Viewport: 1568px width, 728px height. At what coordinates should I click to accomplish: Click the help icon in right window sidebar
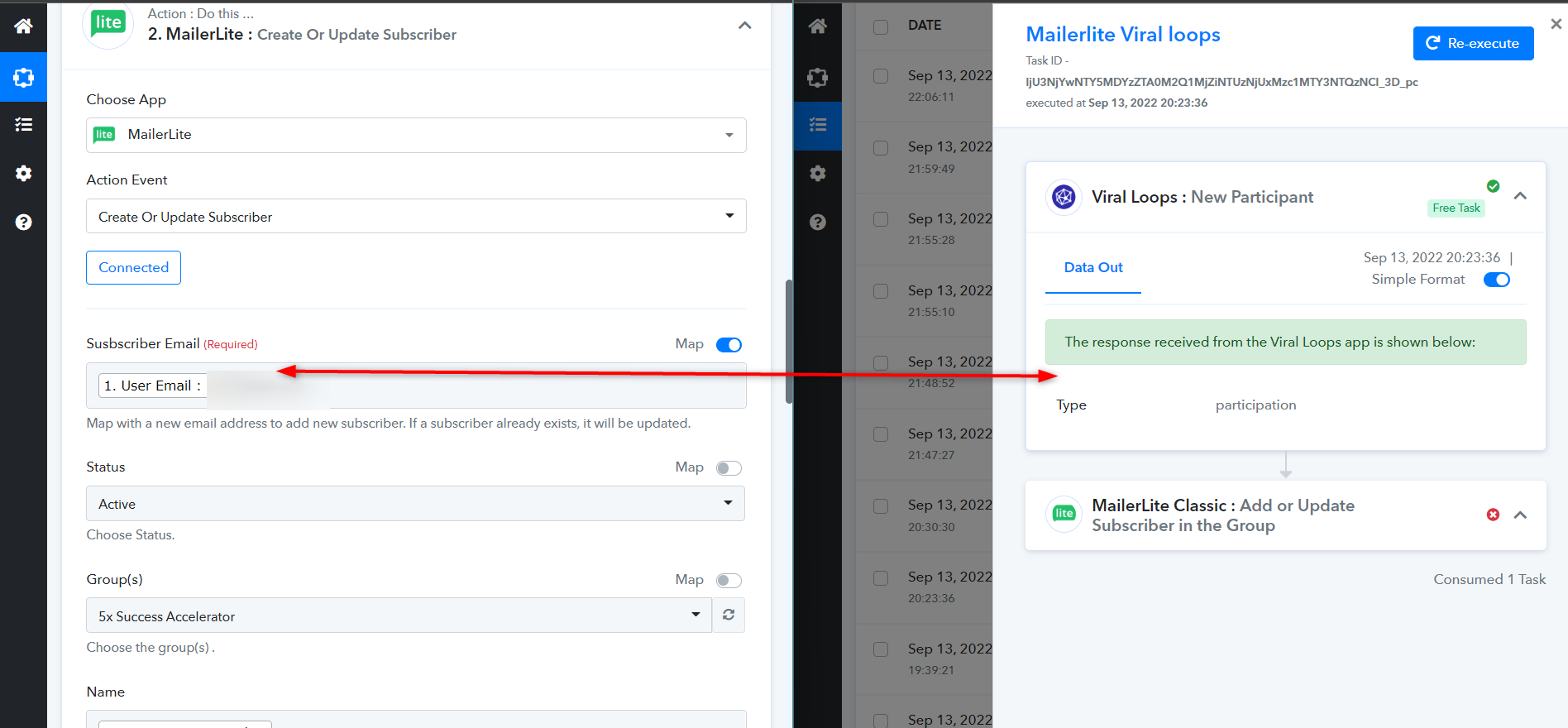point(818,222)
